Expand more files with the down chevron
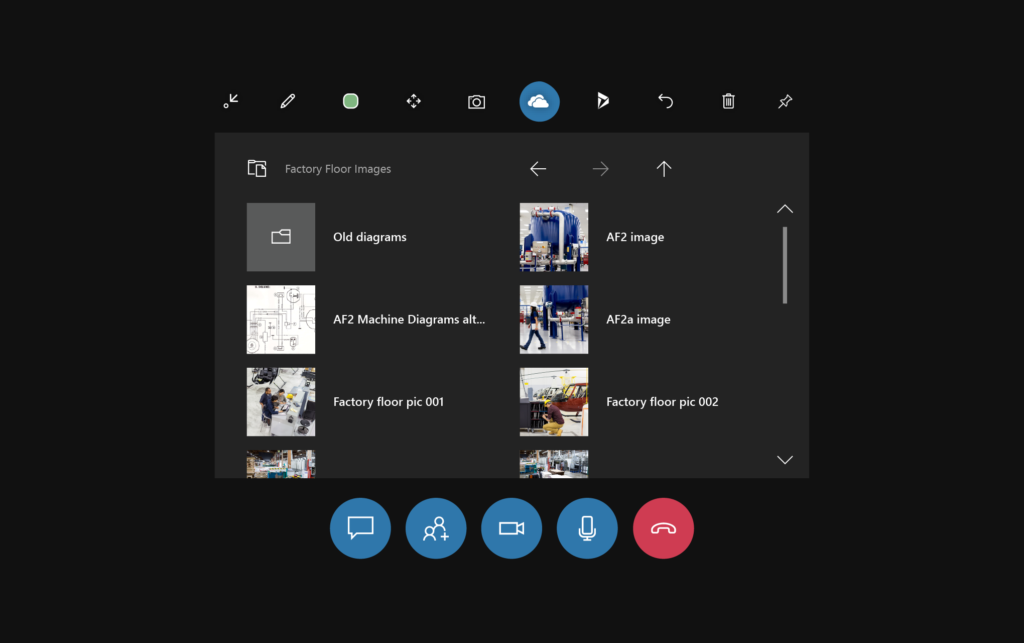This screenshot has height=643, width=1024. (x=785, y=459)
